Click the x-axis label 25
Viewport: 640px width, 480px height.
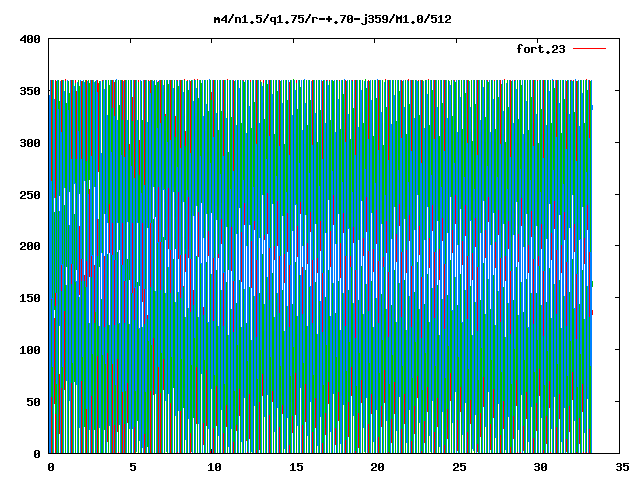tap(459, 467)
